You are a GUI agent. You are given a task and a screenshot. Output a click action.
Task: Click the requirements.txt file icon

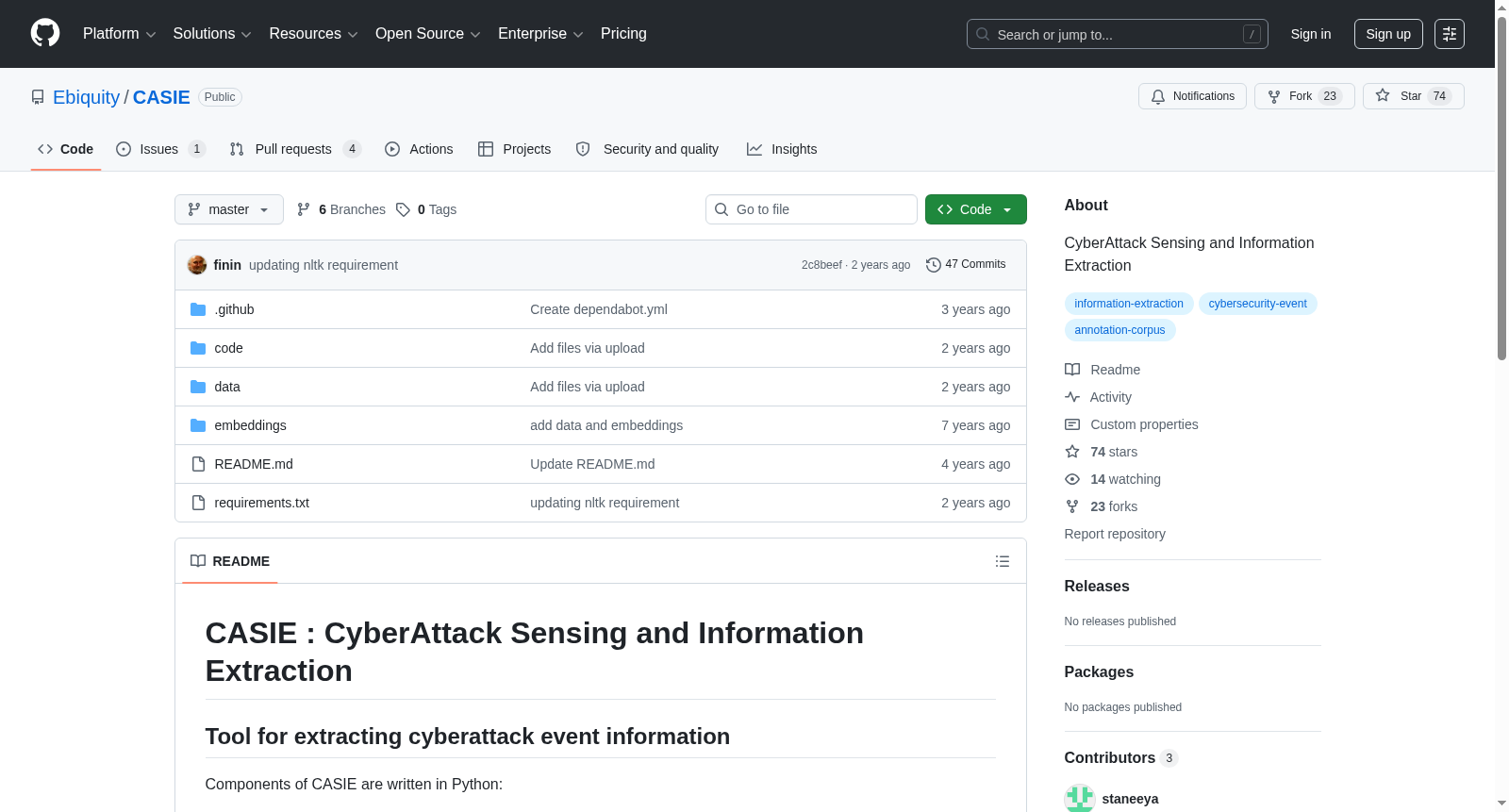point(198,503)
